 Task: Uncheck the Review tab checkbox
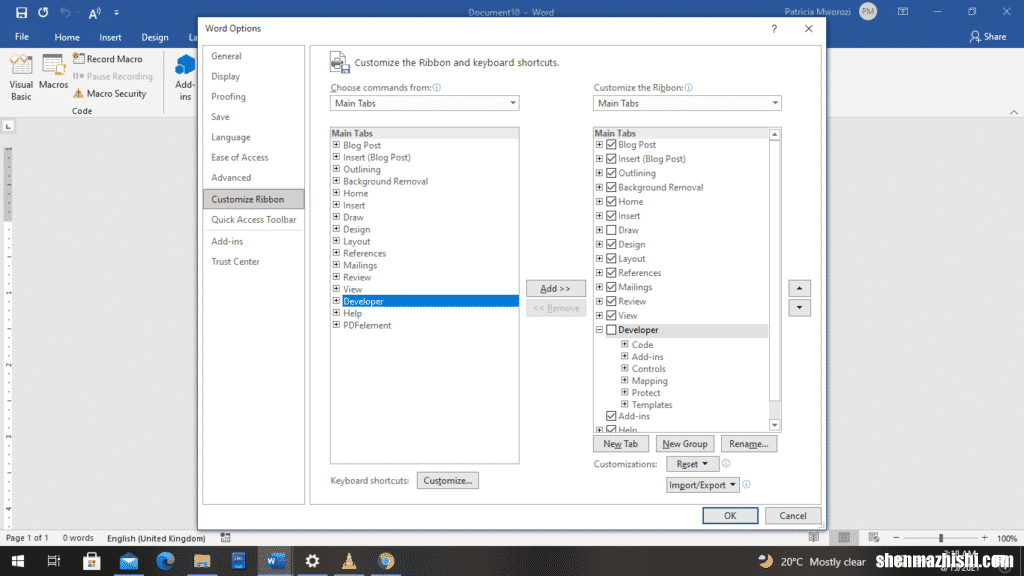611,301
